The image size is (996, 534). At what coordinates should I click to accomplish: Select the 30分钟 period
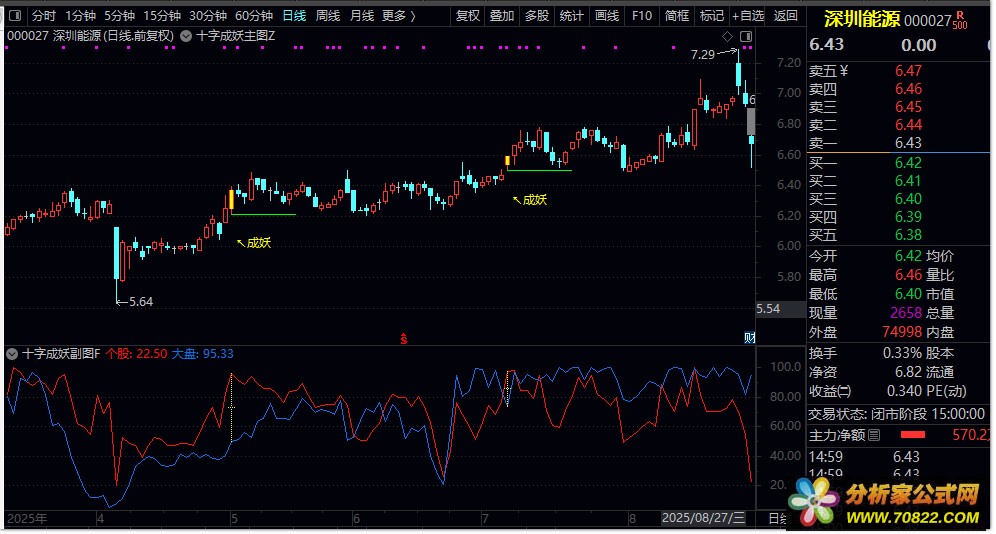(208, 15)
